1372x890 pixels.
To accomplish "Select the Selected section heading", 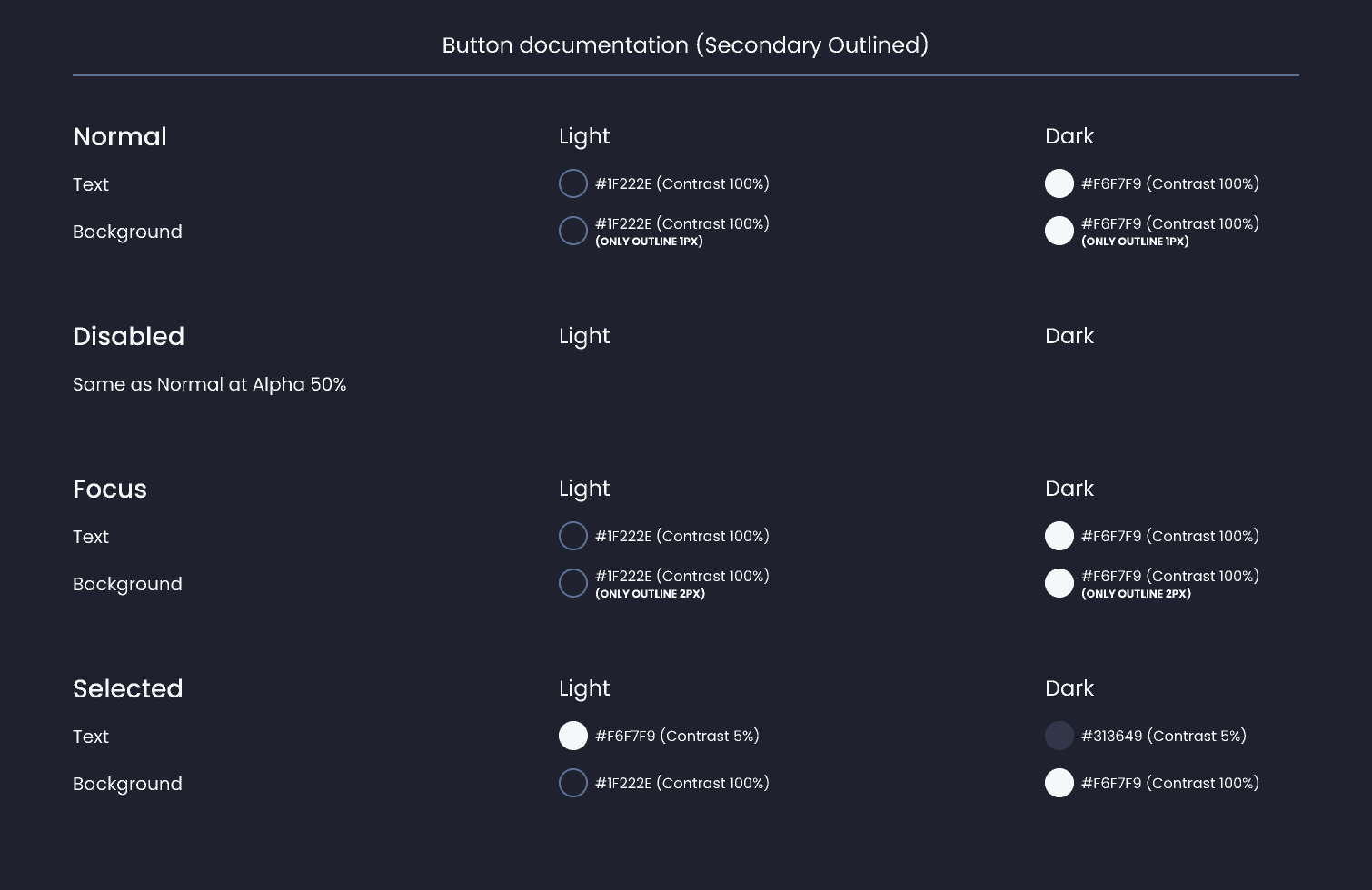I will (x=127, y=688).
